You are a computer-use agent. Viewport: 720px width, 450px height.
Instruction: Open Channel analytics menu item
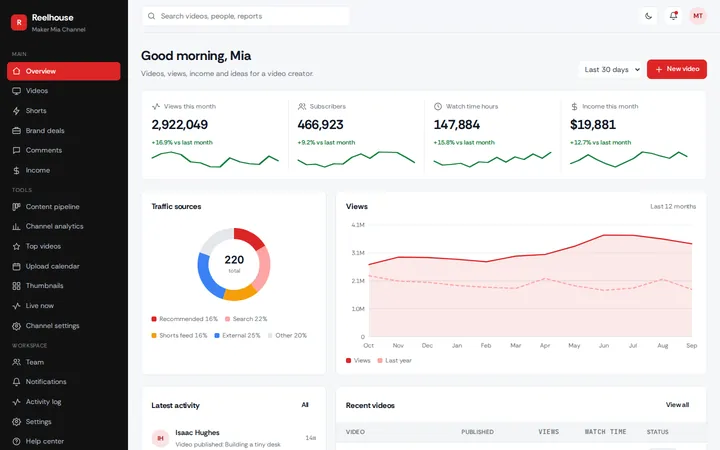click(64, 226)
